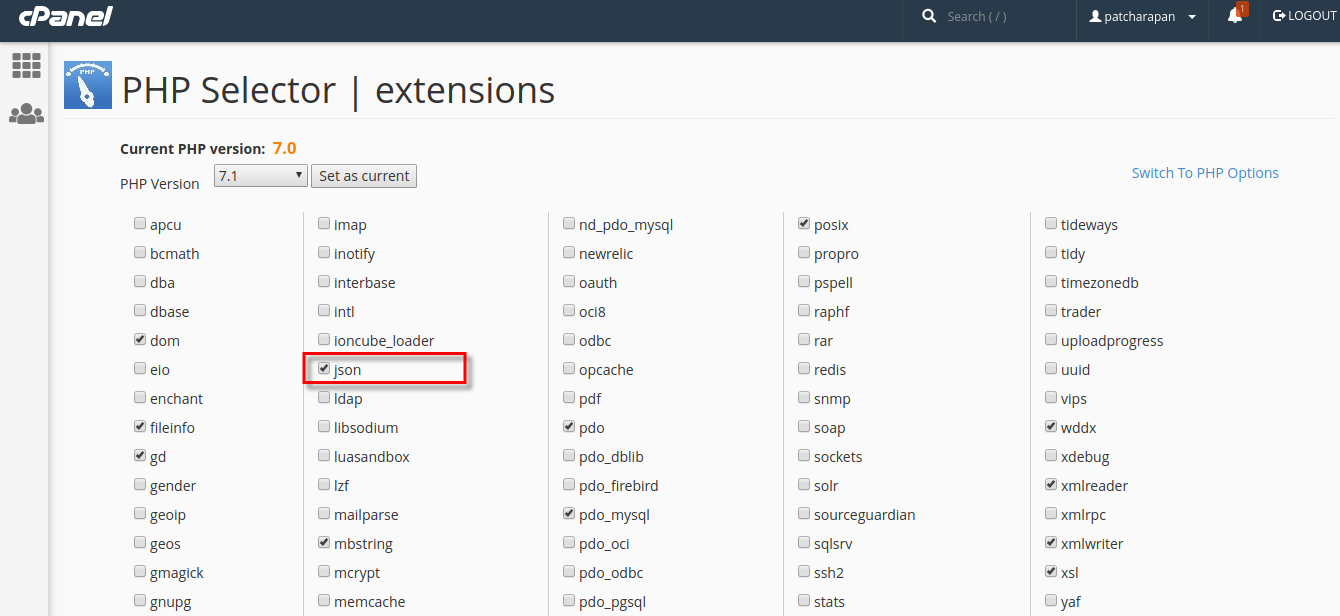Screen dimensions: 1340x616
Task: Click the PHP Selector page icon
Action: pyautogui.click(x=88, y=85)
